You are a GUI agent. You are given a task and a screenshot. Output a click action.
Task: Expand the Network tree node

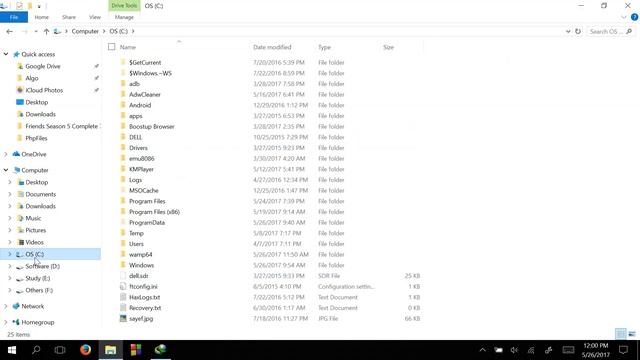[6, 306]
